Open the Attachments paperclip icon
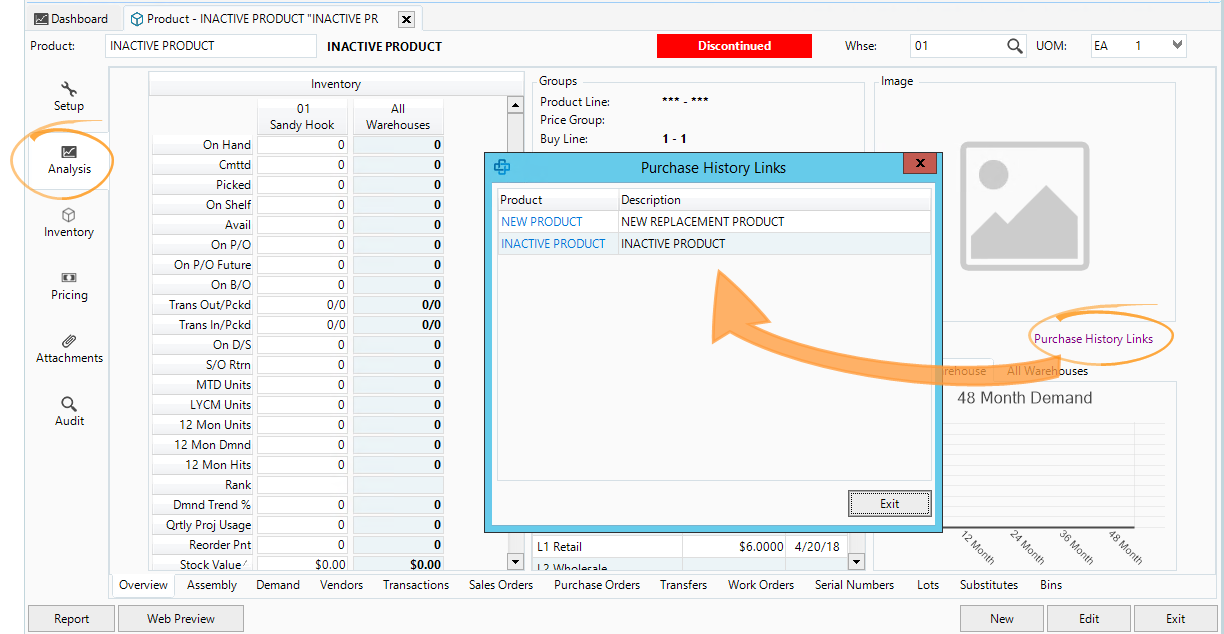The width and height of the screenshot is (1224, 634). pos(69,342)
